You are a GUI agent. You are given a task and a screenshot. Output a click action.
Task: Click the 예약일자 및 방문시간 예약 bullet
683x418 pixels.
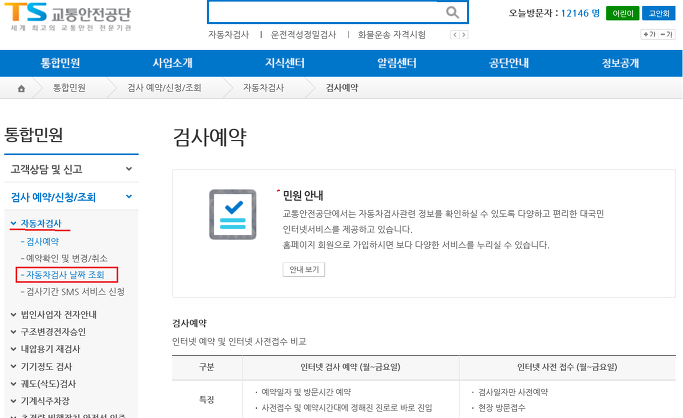tap(306, 392)
